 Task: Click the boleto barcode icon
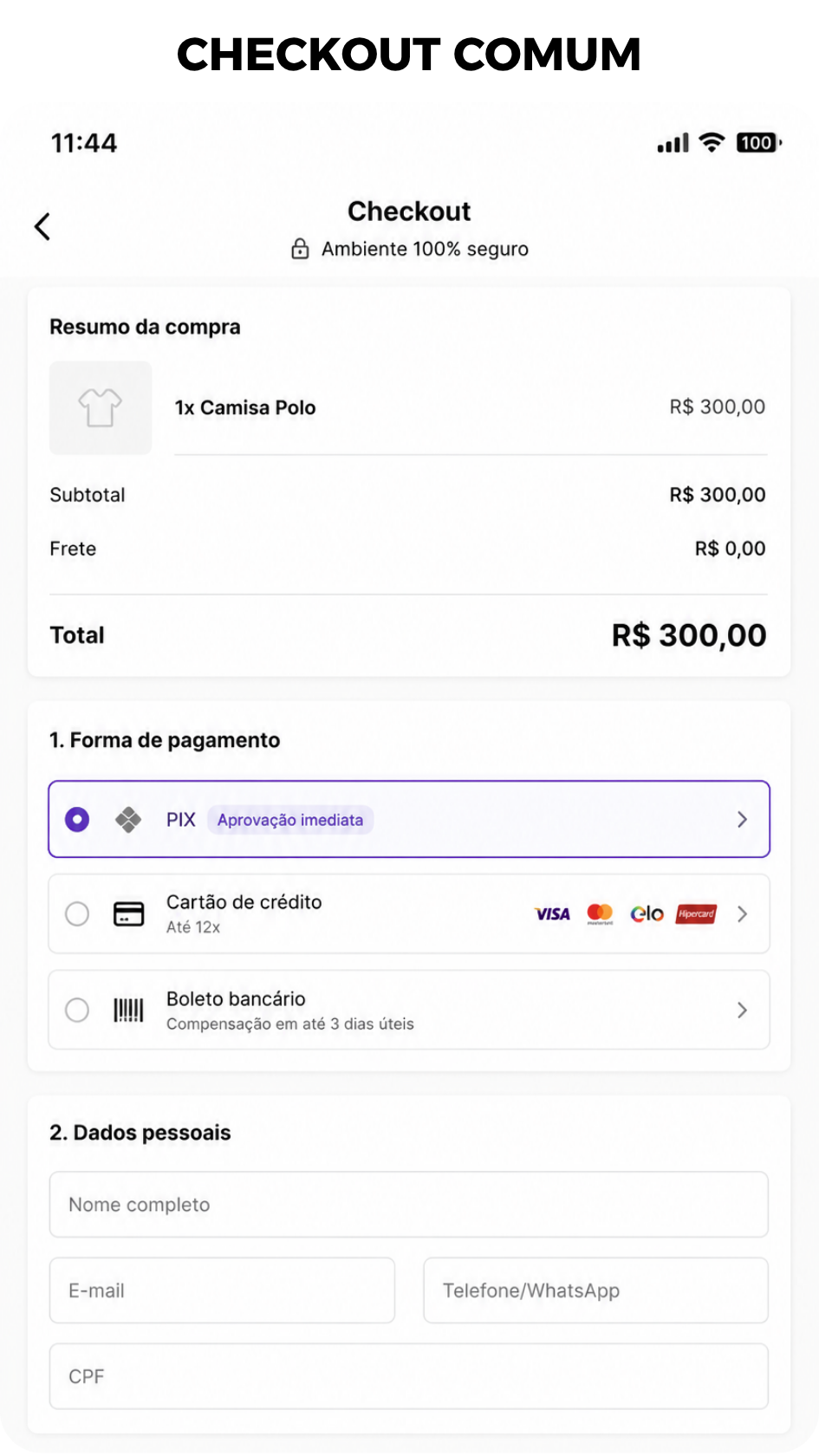(x=129, y=1011)
